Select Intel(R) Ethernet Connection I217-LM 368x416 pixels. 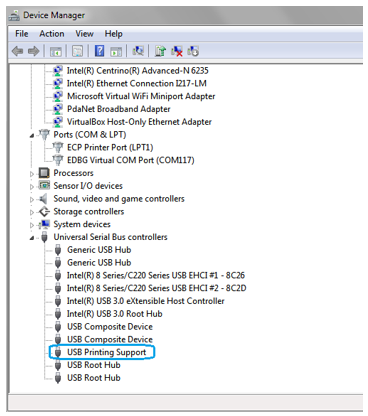point(137,83)
